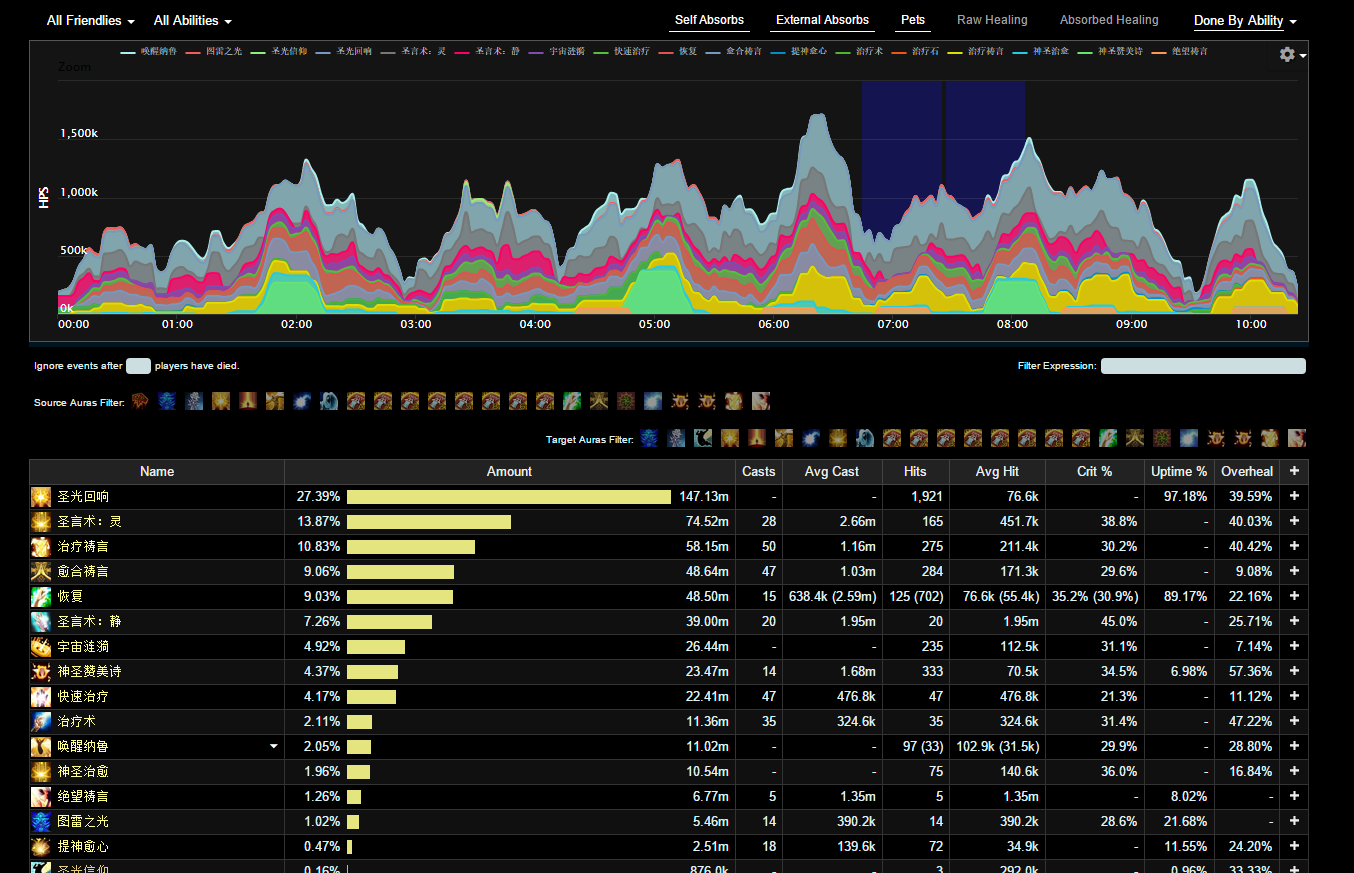Sort by the Crit % column header
The image size is (1354, 873).
click(x=1094, y=471)
